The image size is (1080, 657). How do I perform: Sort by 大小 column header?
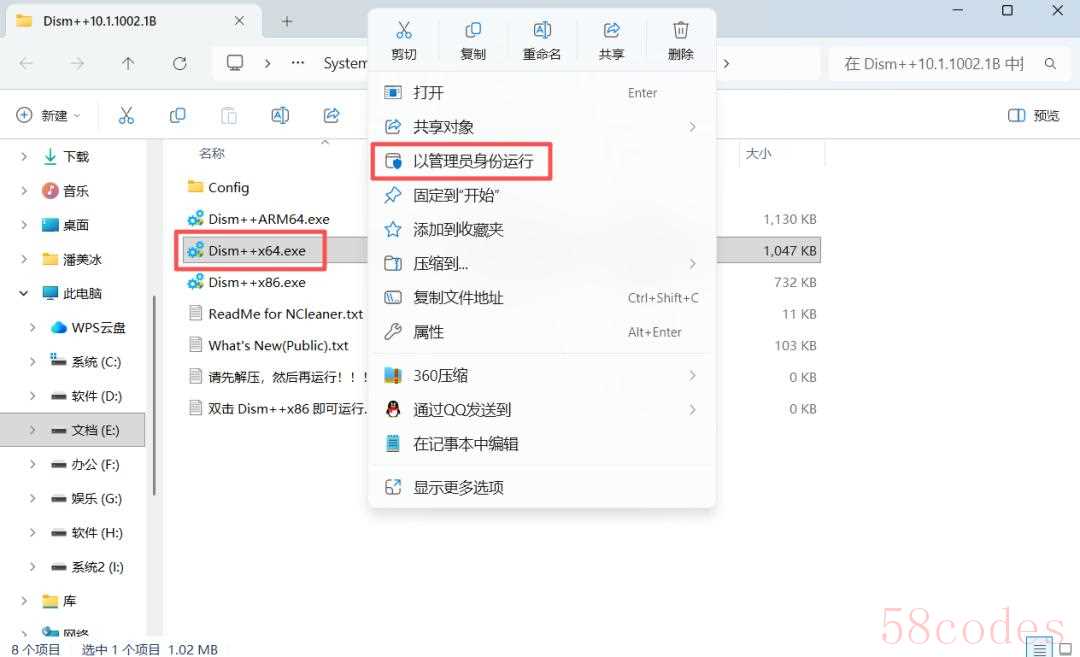[758, 154]
